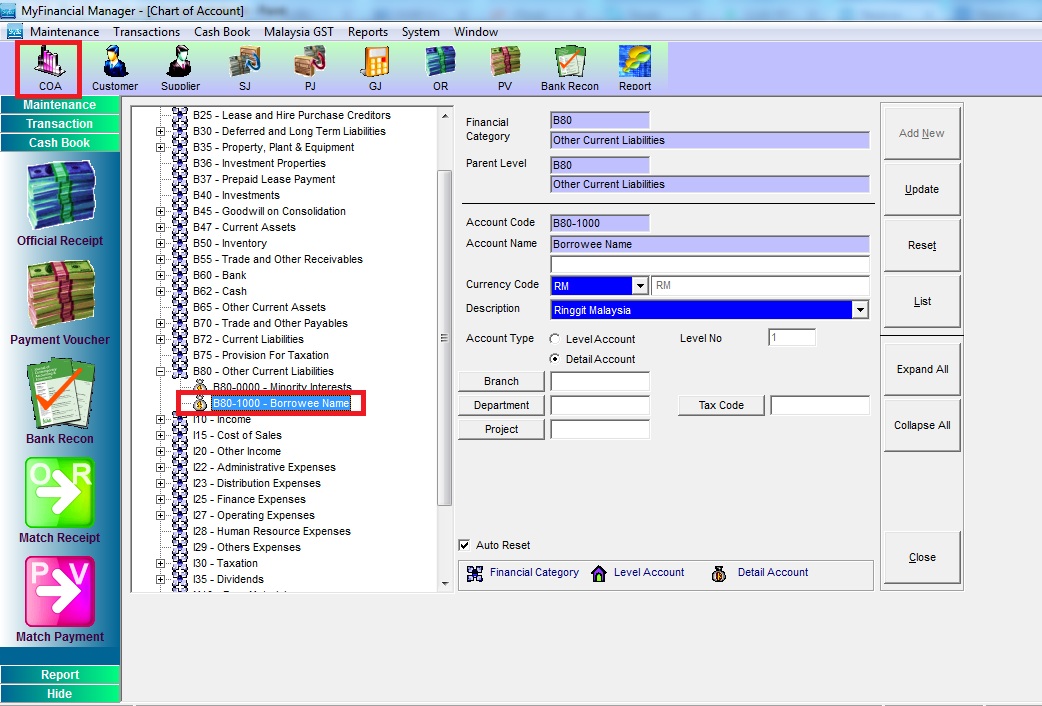Select the Detail Account radio button
Viewport: 1042px width, 706px height.
[x=555, y=359]
